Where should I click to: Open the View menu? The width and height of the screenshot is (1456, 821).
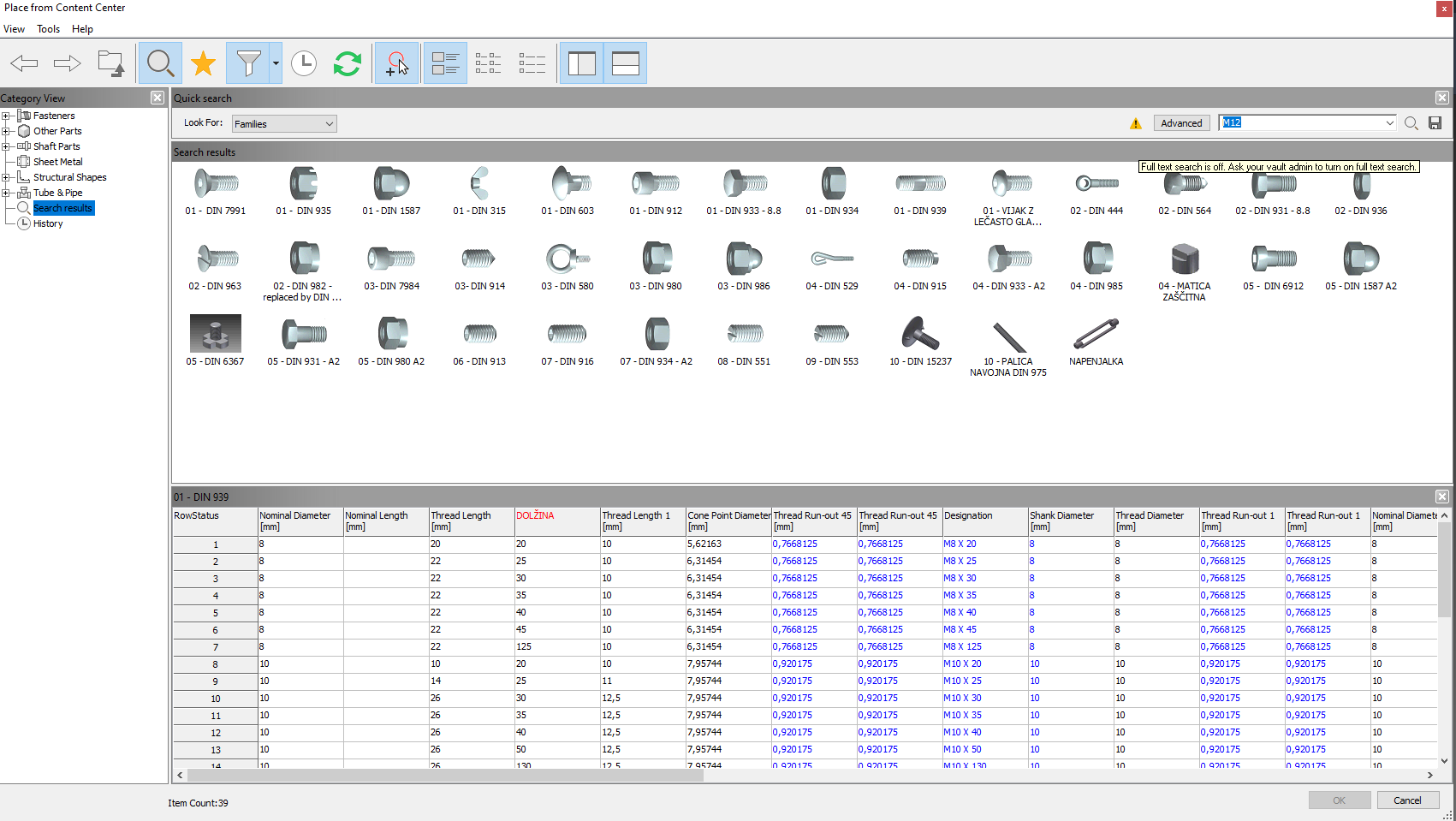click(14, 28)
